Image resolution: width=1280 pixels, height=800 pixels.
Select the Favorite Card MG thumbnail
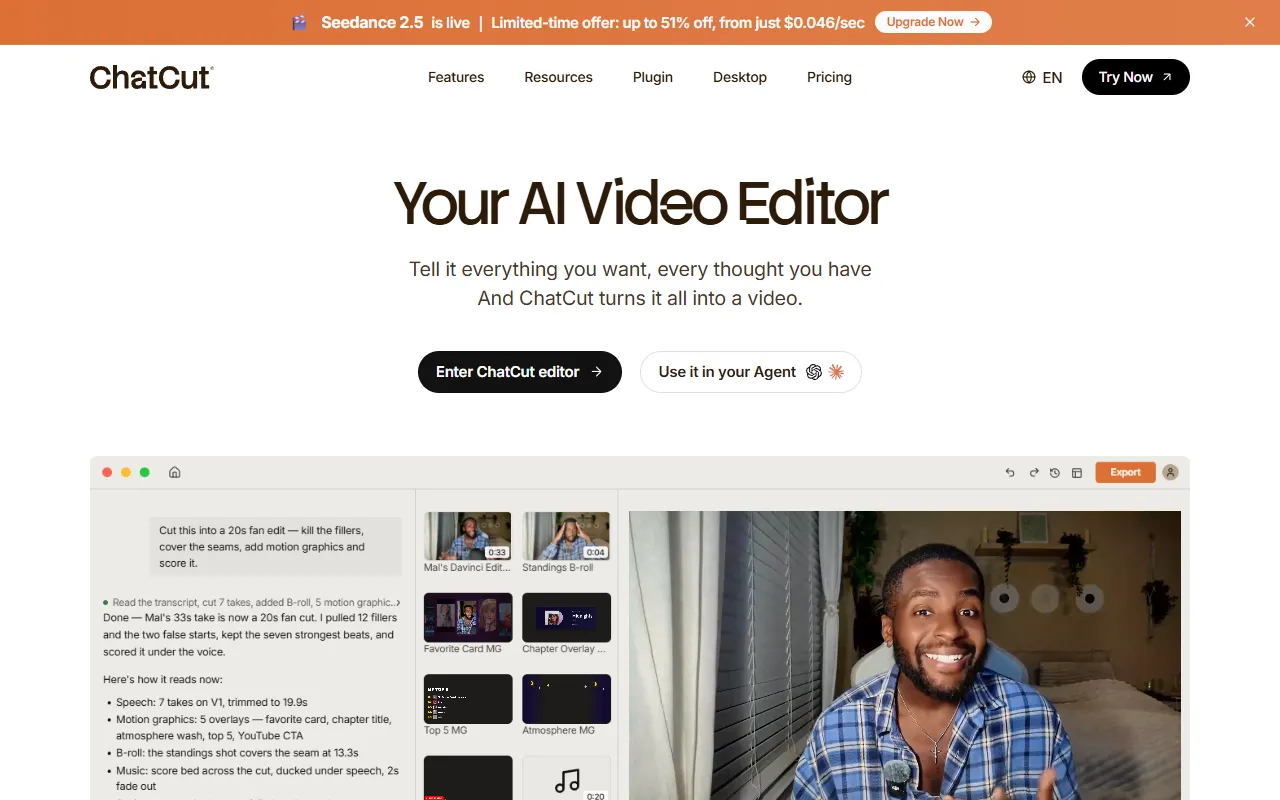coord(468,617)
